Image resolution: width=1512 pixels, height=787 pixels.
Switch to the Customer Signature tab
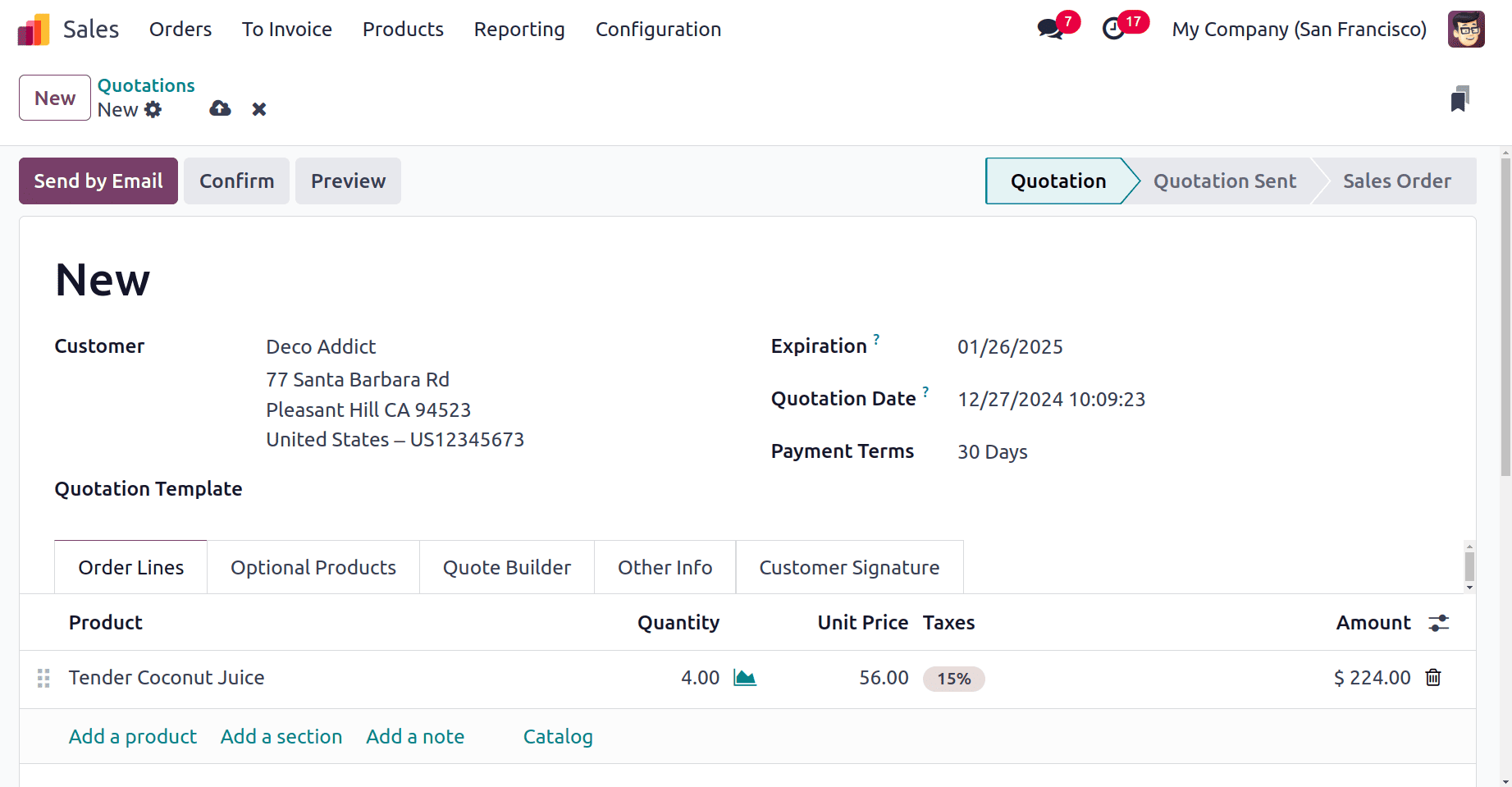click(x=849, y=567)
